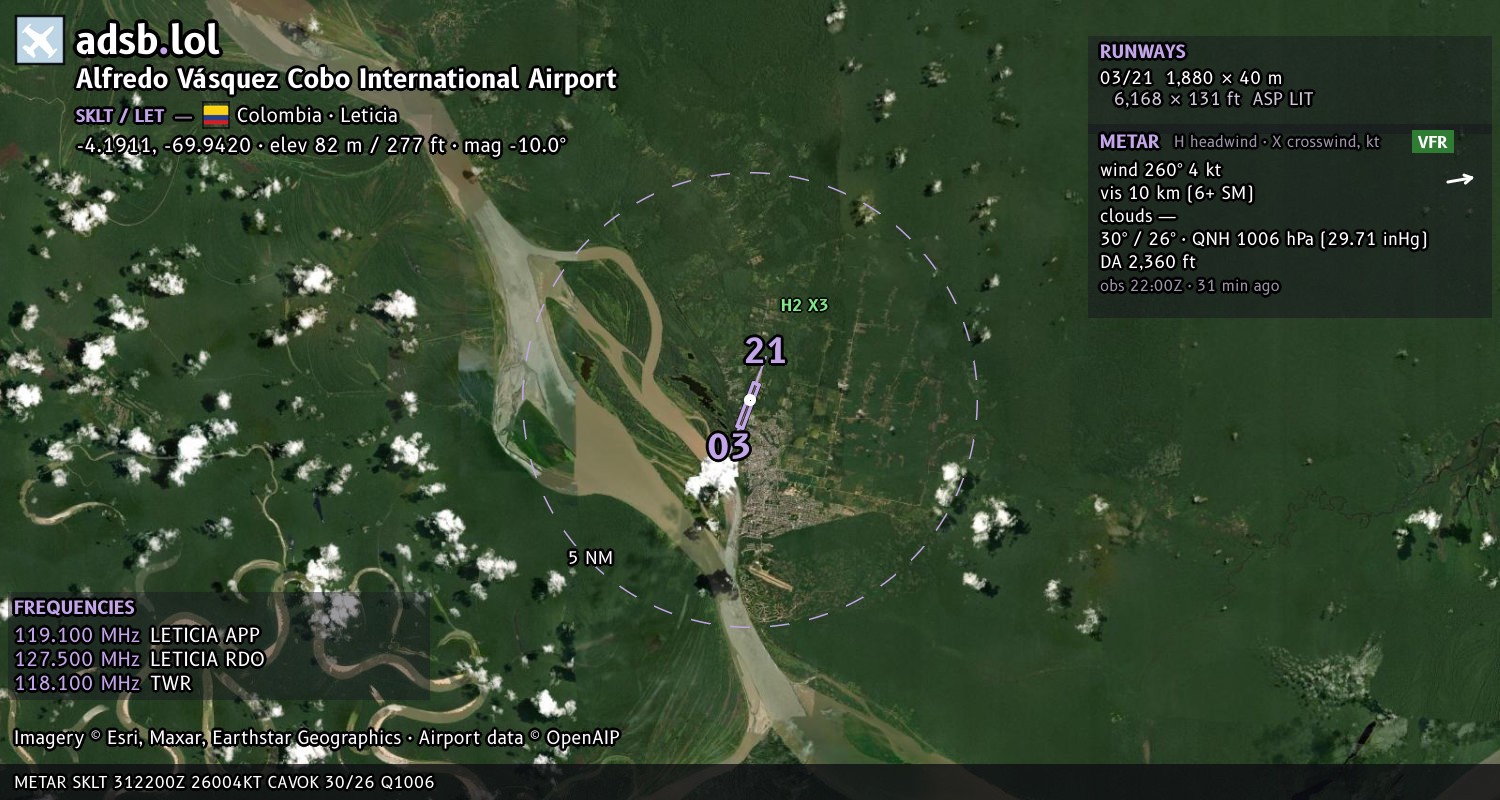
Task: Click the FREQUENCIES panel heading
Action: (74, 608)
